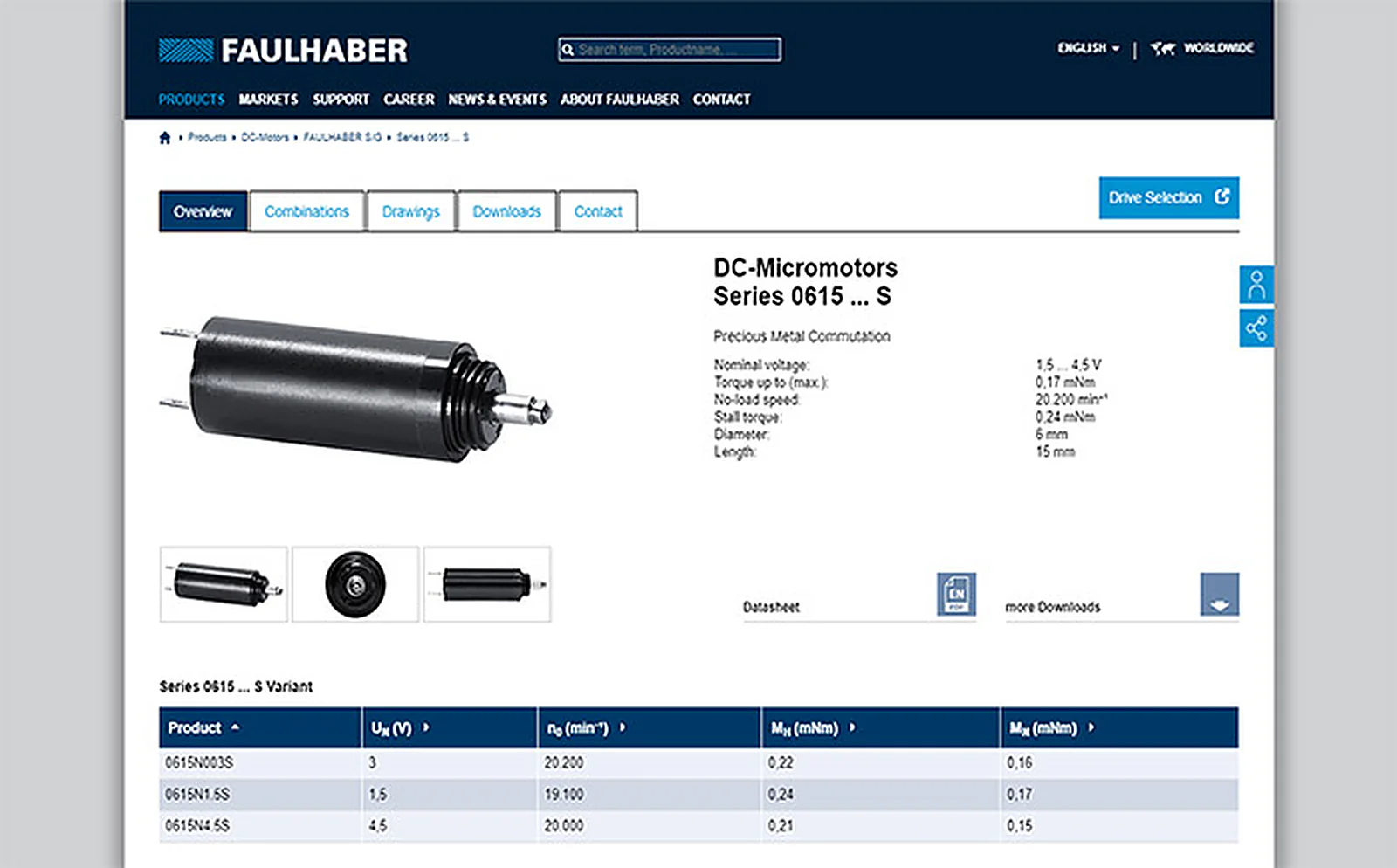Click the FAULHABER logo
This screenshot has height=868, width=1397.
coord(283,51)
